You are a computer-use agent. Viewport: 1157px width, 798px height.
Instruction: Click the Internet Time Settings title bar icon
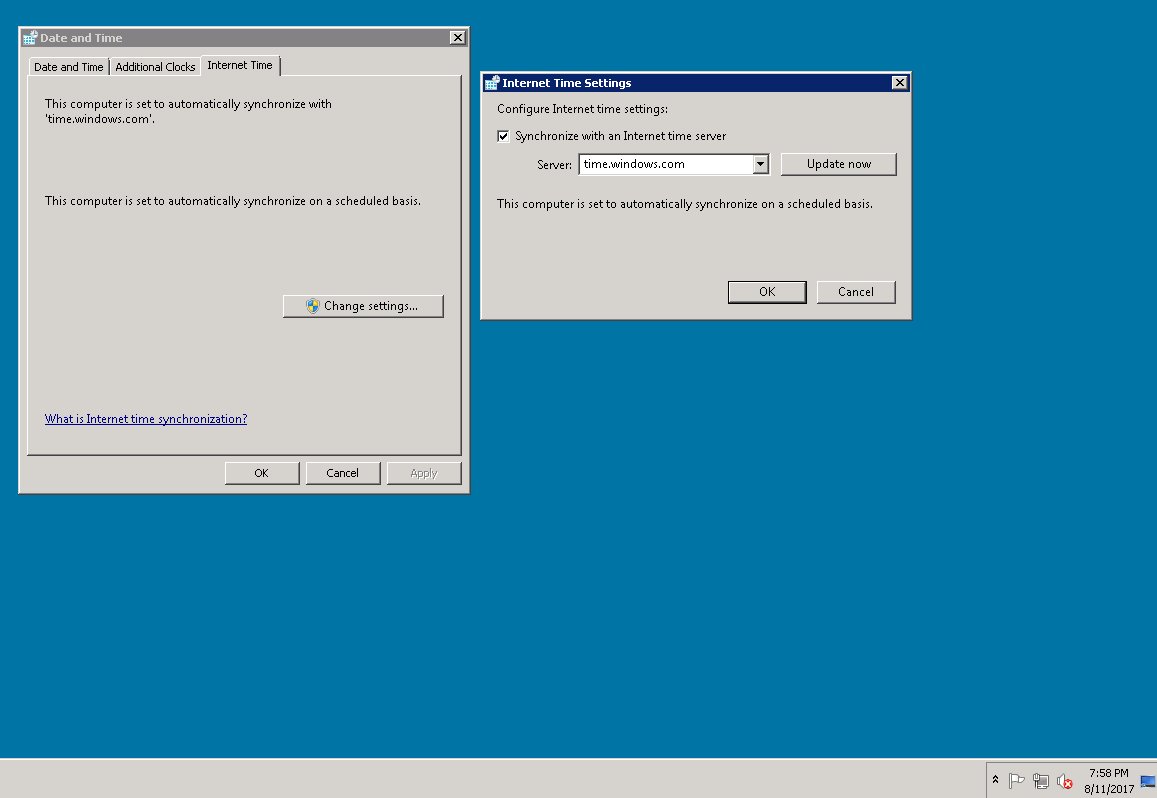tap(492, 83)
